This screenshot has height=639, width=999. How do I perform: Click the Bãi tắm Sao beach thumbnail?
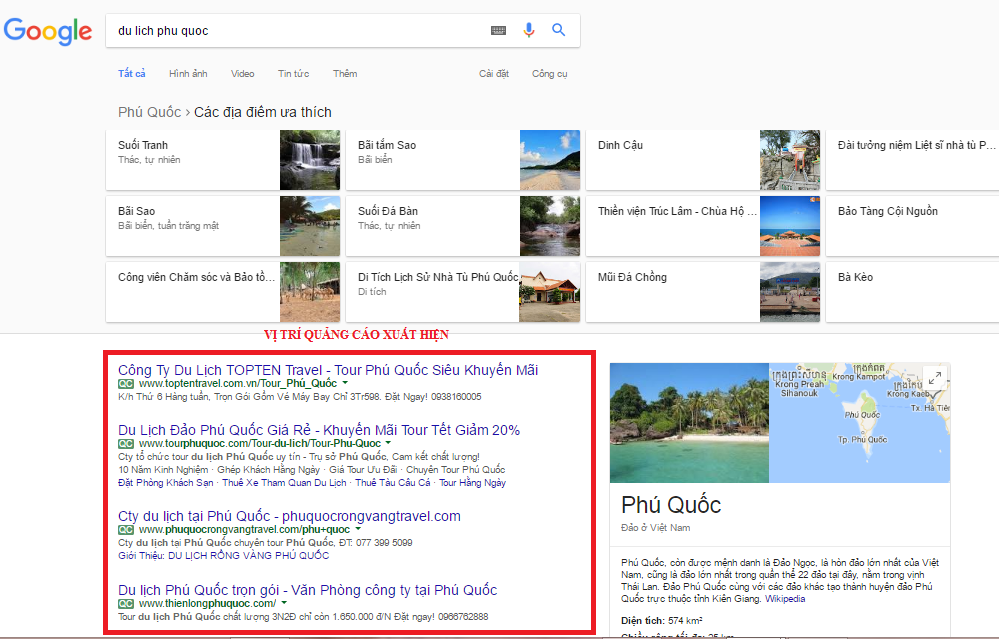click(x=550, y=160)
